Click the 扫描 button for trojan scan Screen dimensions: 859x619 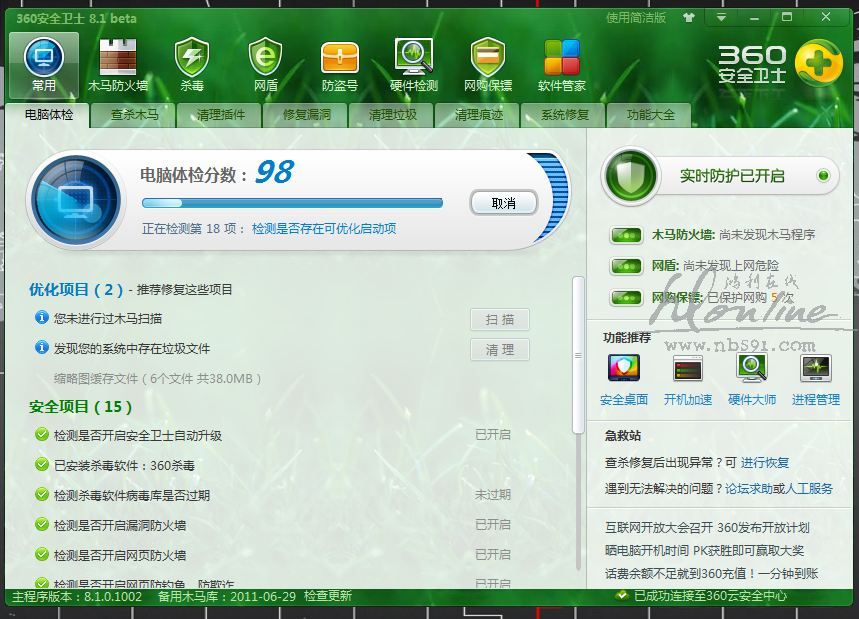[x=500, y=320]
